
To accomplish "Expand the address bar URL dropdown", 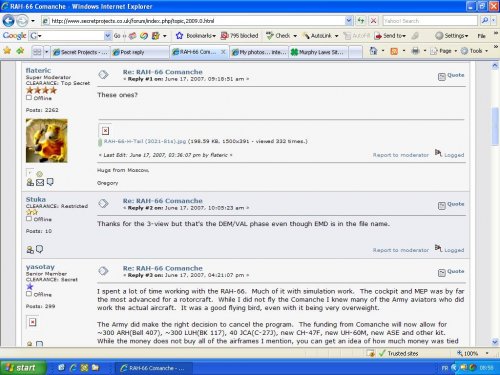I will [349, 21].
